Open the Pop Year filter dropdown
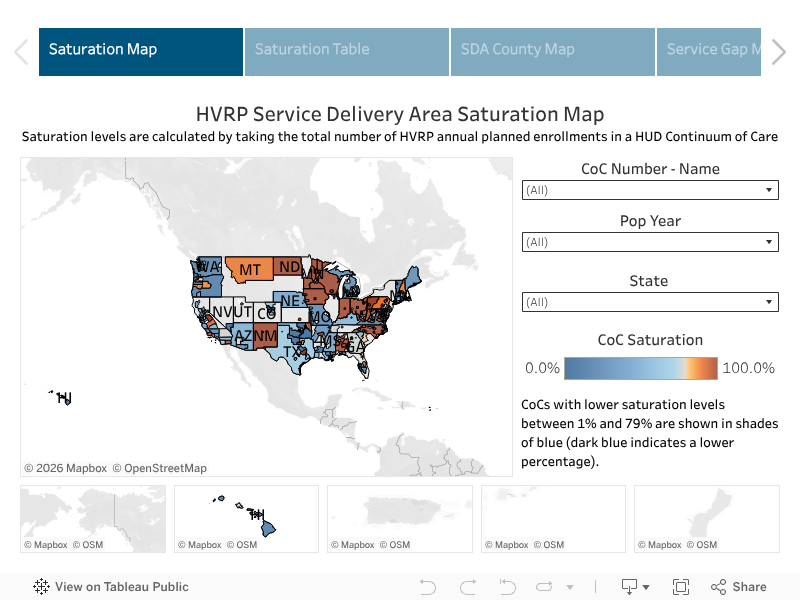This screenshot has height=600, width=800. tap(650, 242)
